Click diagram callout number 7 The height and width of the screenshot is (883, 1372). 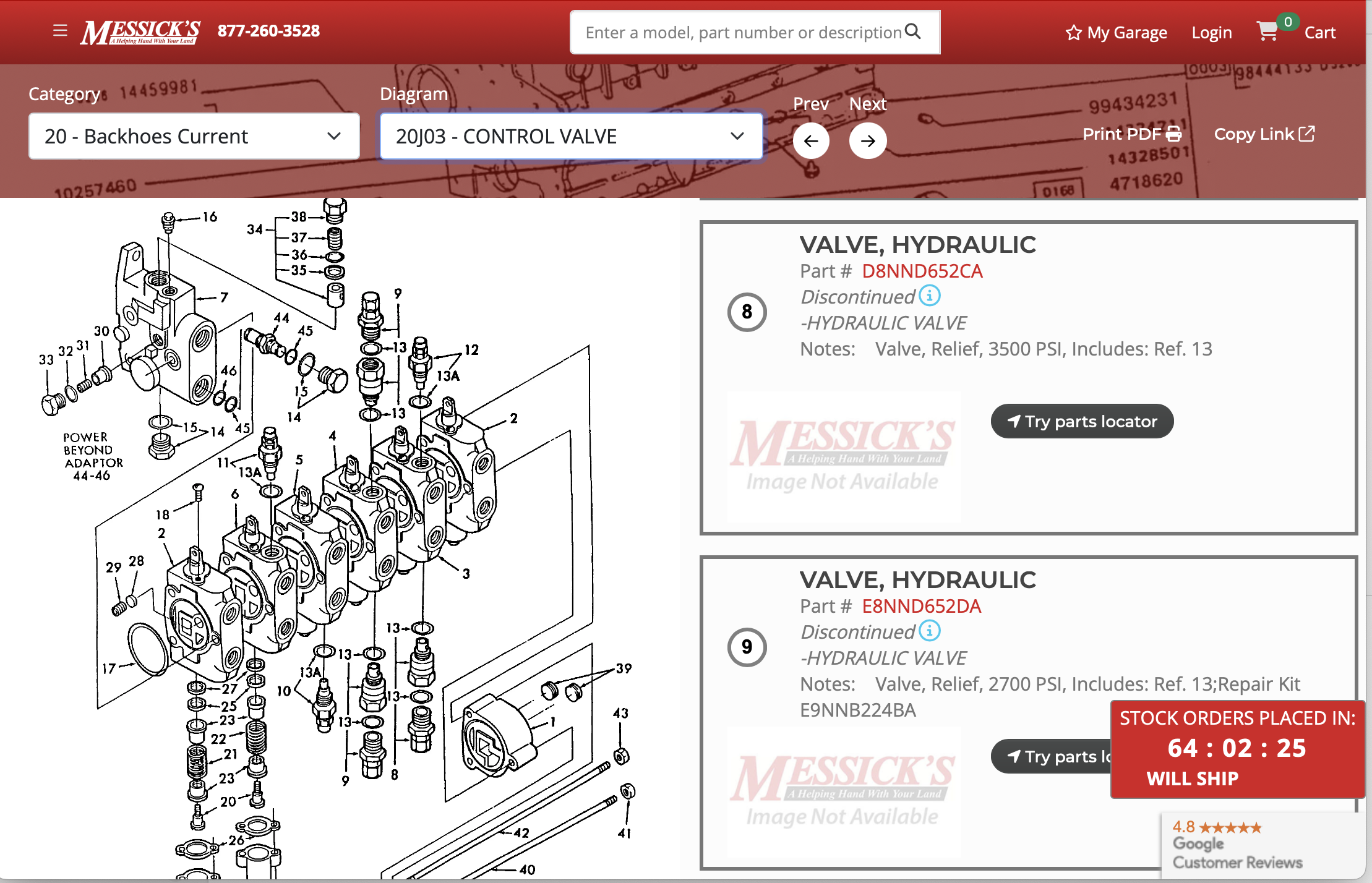[x=224, y=297]
